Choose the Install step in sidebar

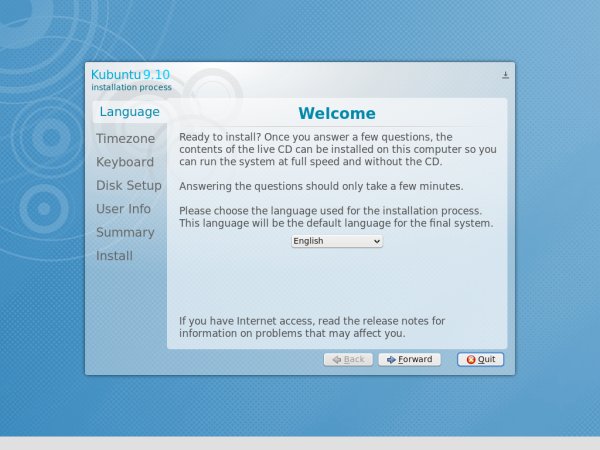click(x=114, y=256)
